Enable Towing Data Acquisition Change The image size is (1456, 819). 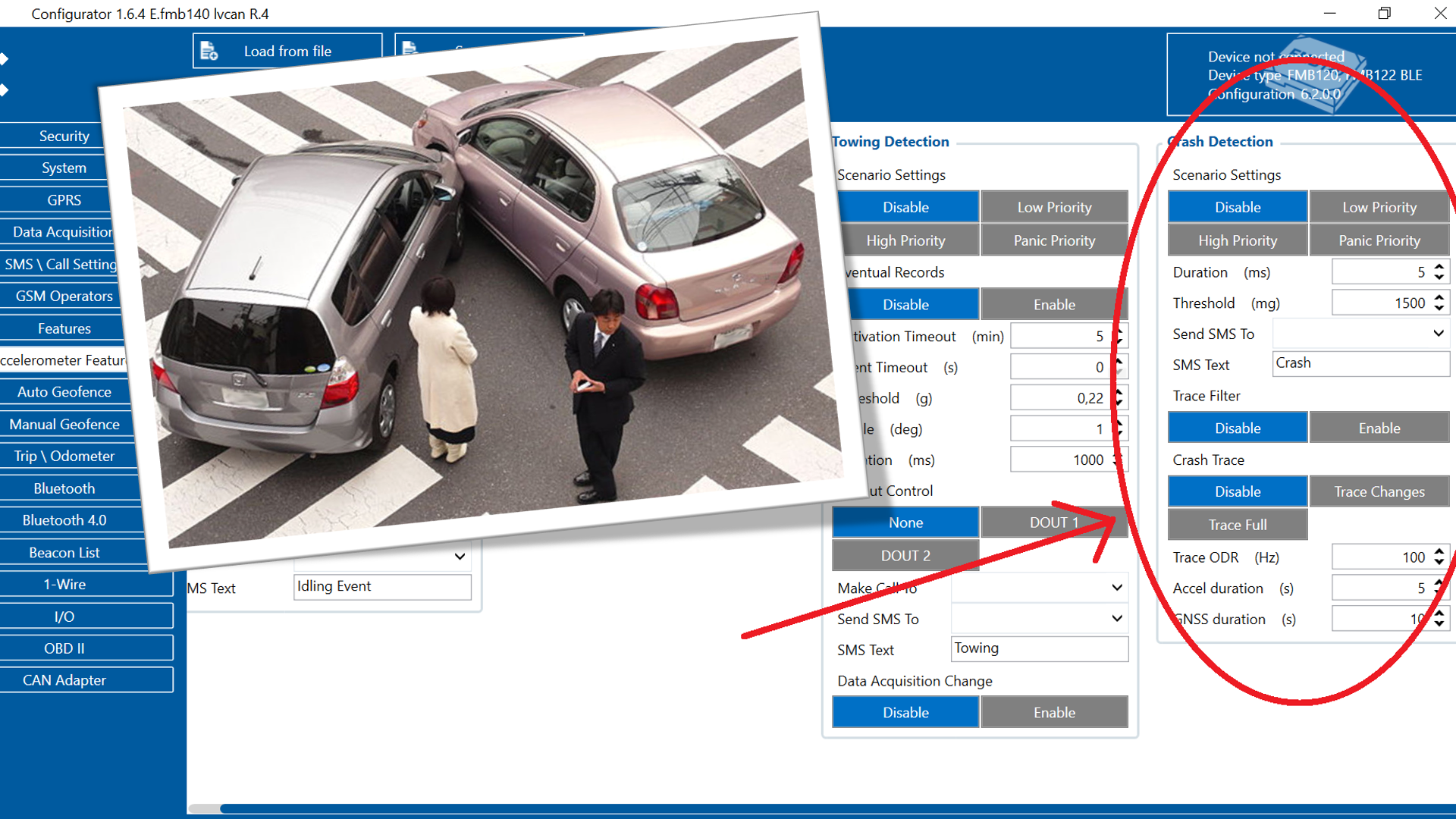1053,712
